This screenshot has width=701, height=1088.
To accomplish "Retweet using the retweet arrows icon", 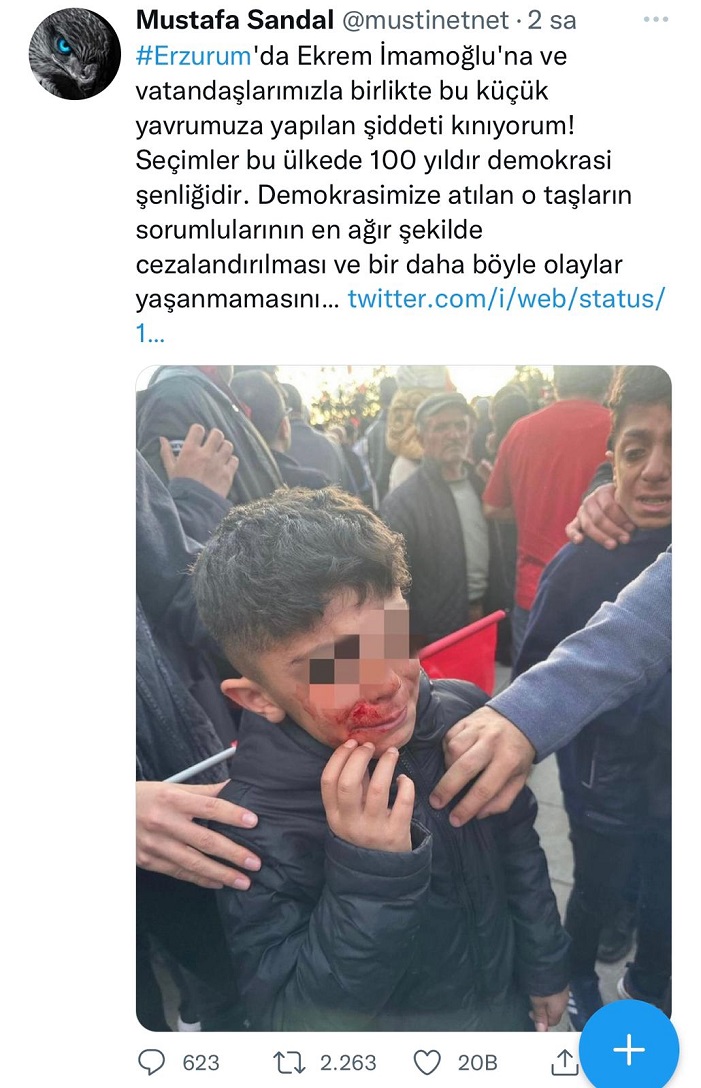I will click(x=288, y=1062).
